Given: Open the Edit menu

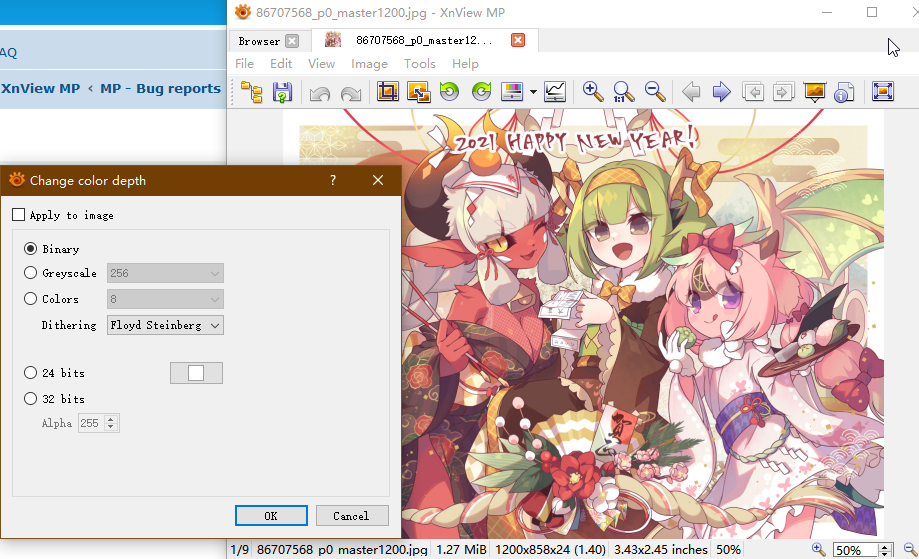Looking at the screenshot, I should point(281,64).
